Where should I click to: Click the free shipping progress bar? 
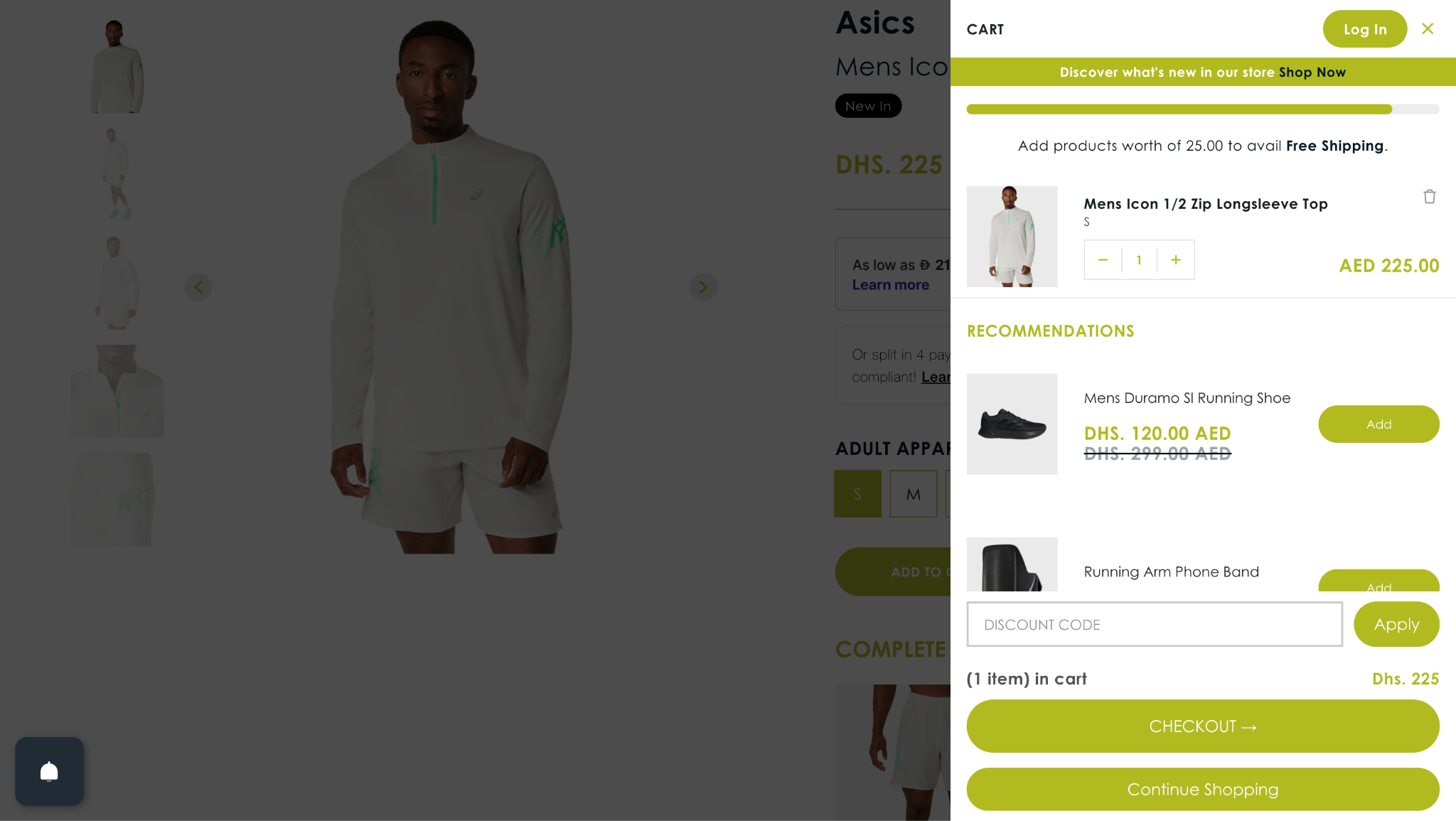tap(1203, 109)
